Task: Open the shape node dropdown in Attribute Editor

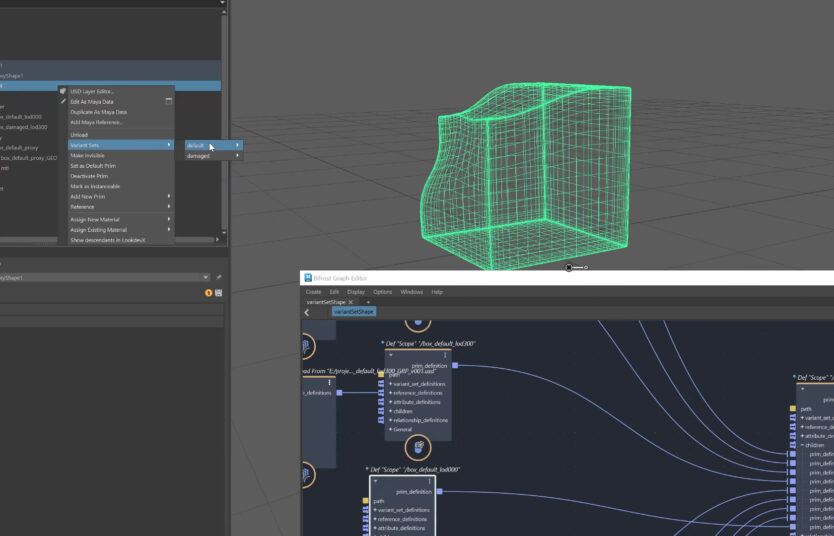Action: pyautogui.click(x=205, y=277)
